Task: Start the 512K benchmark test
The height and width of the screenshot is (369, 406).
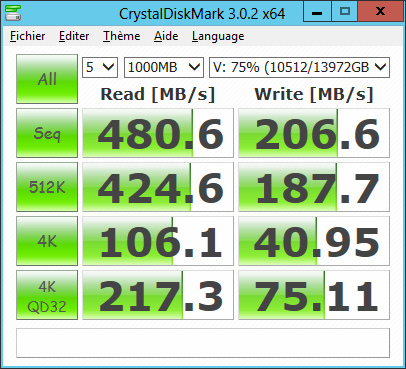Action: [47, 187]
